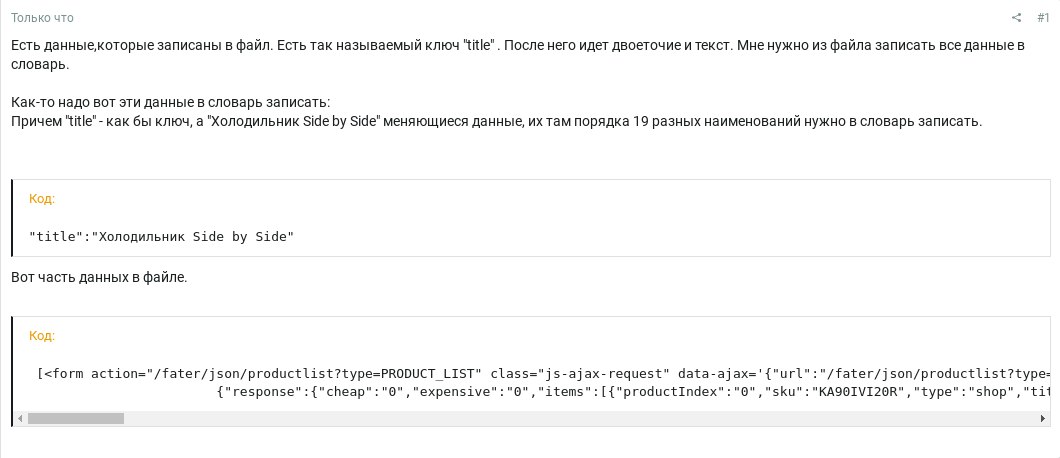Click the text "Вот часть данных в файле."

pyautogui.click(x=99, y=278)
